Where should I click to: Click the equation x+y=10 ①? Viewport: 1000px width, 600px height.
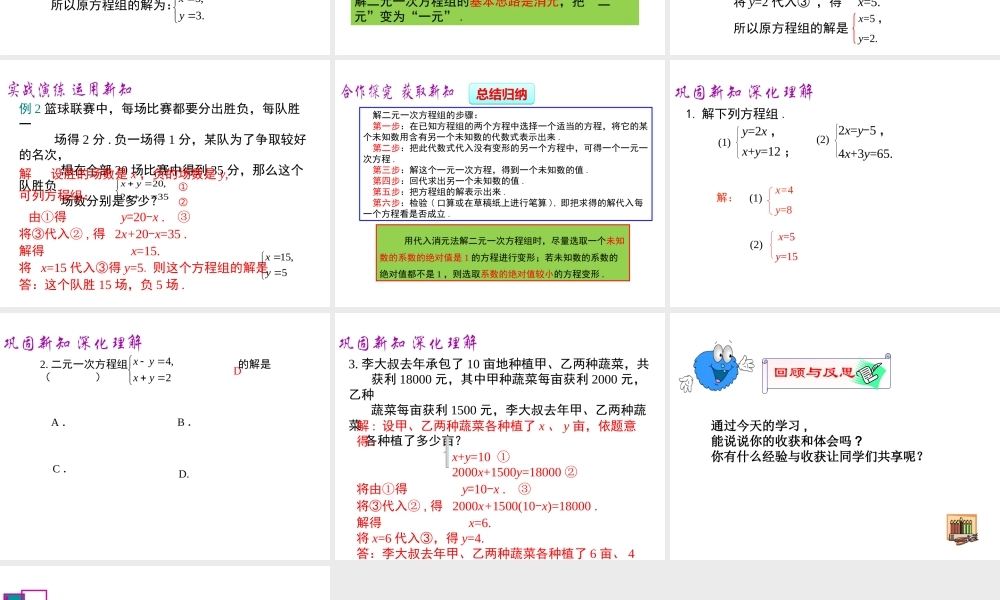pyautogui.click(x=481, y=457)
